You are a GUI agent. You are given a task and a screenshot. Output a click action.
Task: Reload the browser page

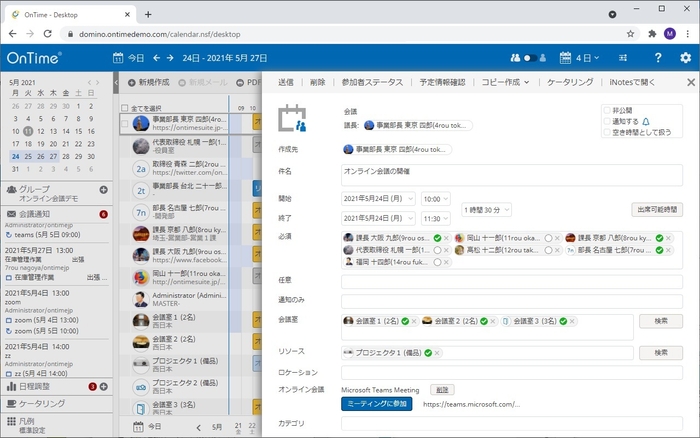point(47,34)
